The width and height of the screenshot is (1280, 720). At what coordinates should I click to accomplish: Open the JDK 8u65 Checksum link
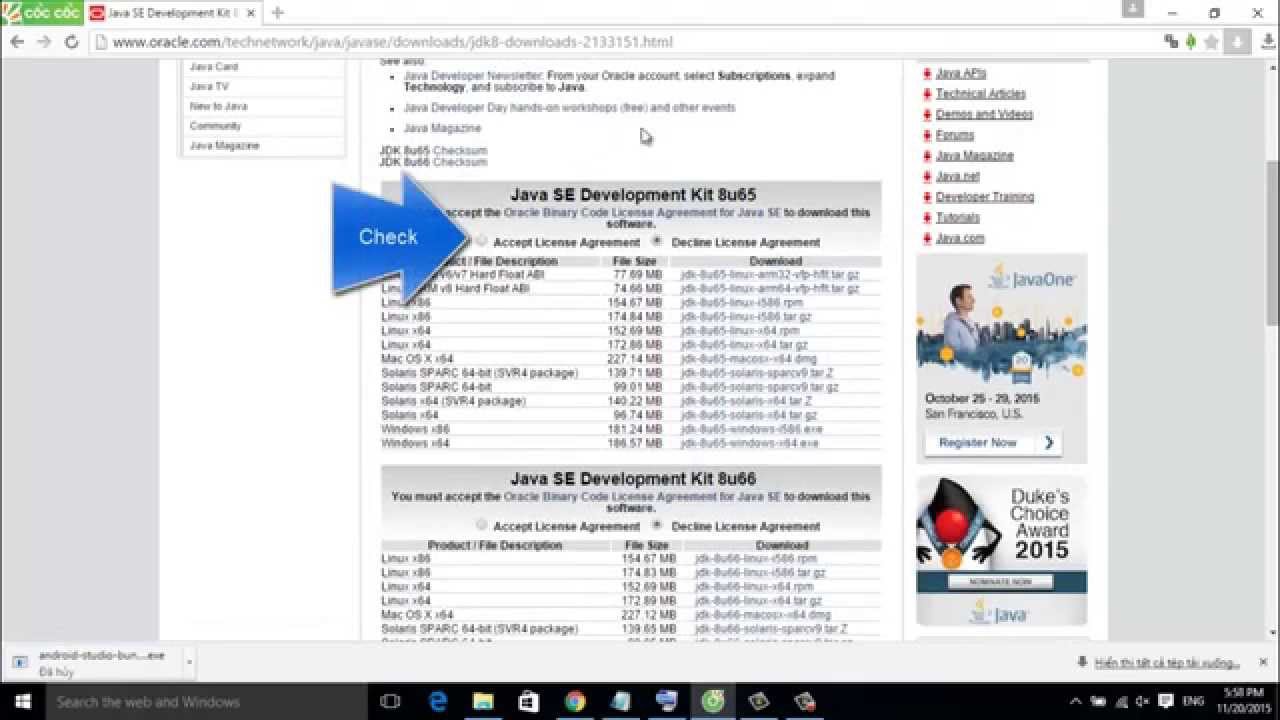(x=460, y=151)
